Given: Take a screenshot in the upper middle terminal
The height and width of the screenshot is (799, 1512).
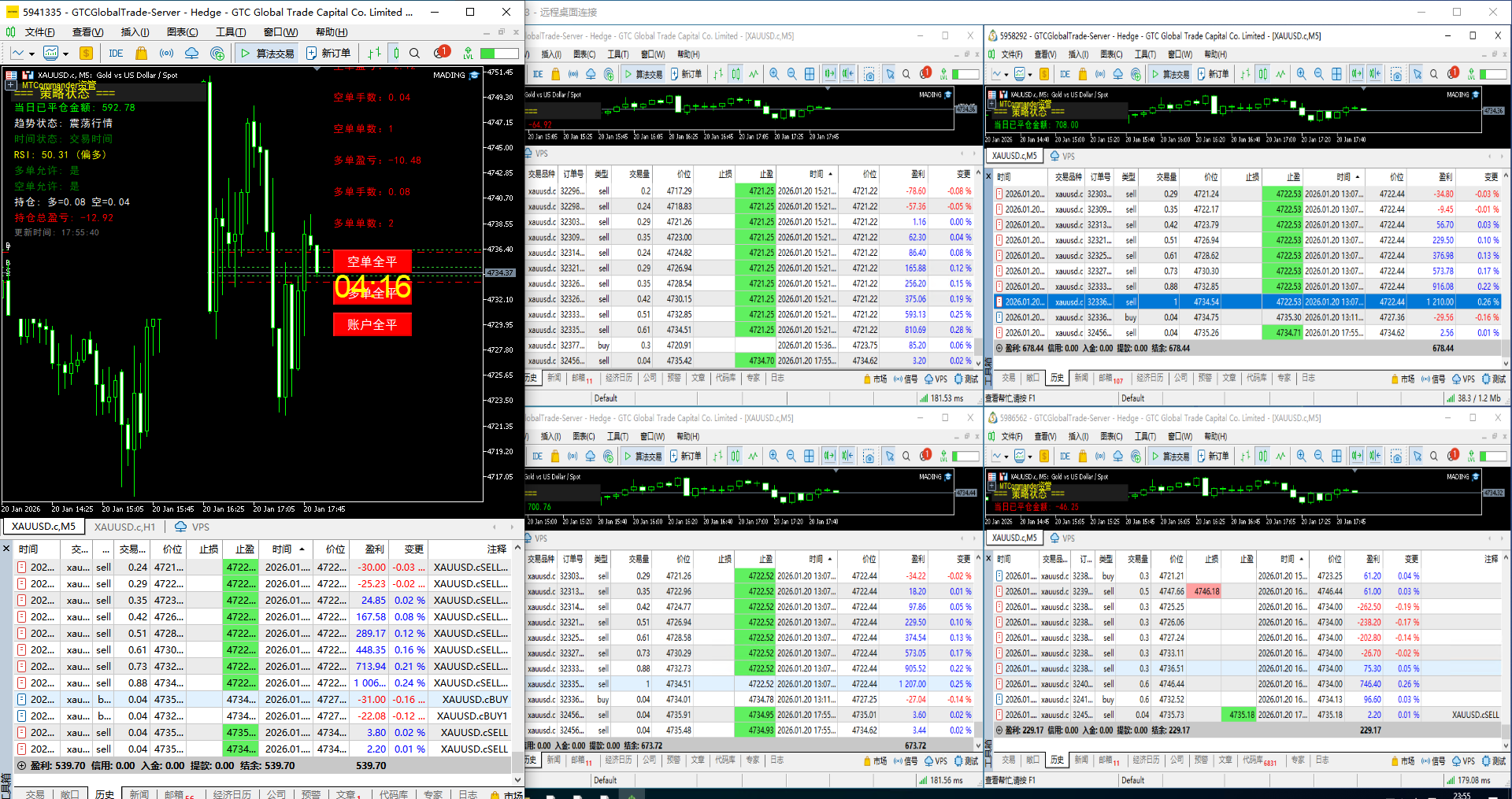Looking at the screenshot, I should pyautogui.click(x=869, y=74).
